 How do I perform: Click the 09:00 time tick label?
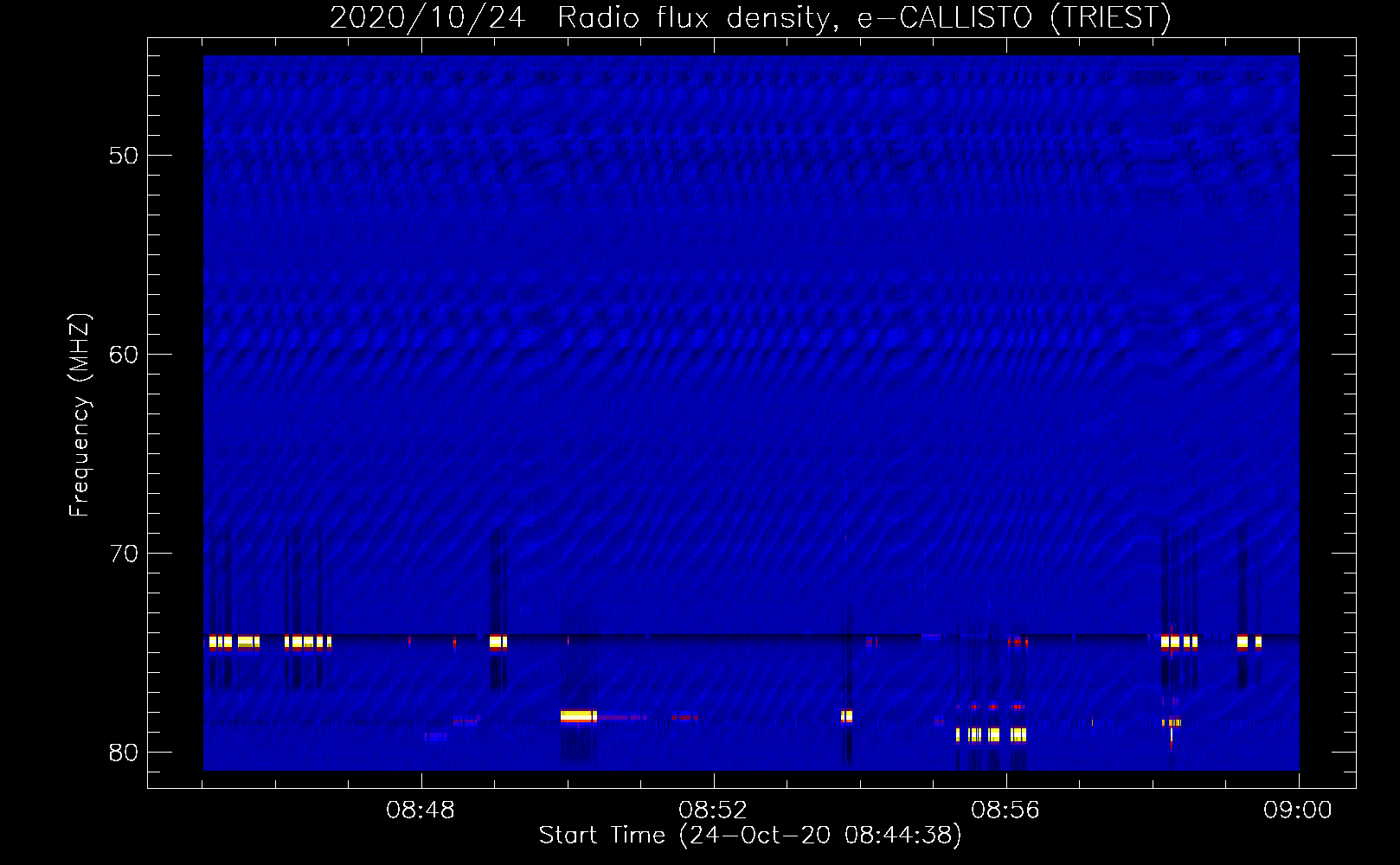coord(1297,811)
